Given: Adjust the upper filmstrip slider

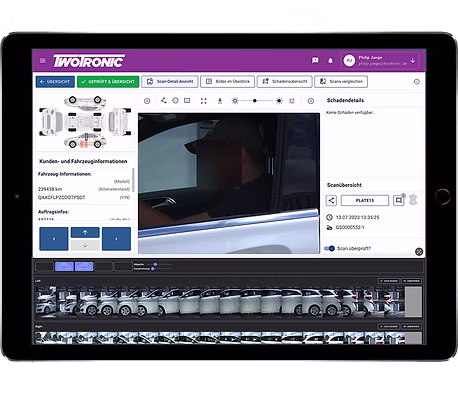Looking at the screenshot, I should click(155, 264).
